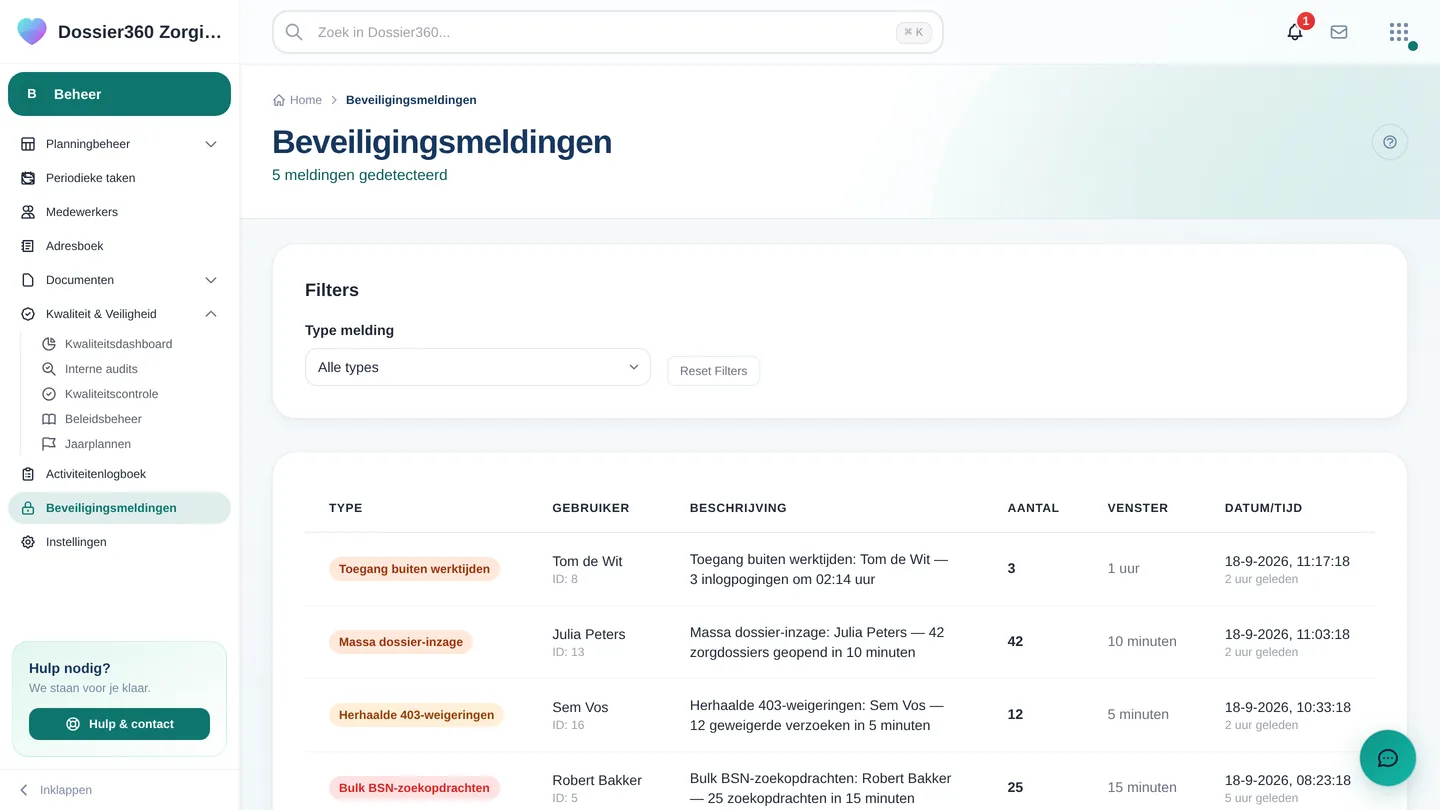1440x810 pixels.
Task: Click the Dossier360 heart logo
Action: (x=32, y=31)
